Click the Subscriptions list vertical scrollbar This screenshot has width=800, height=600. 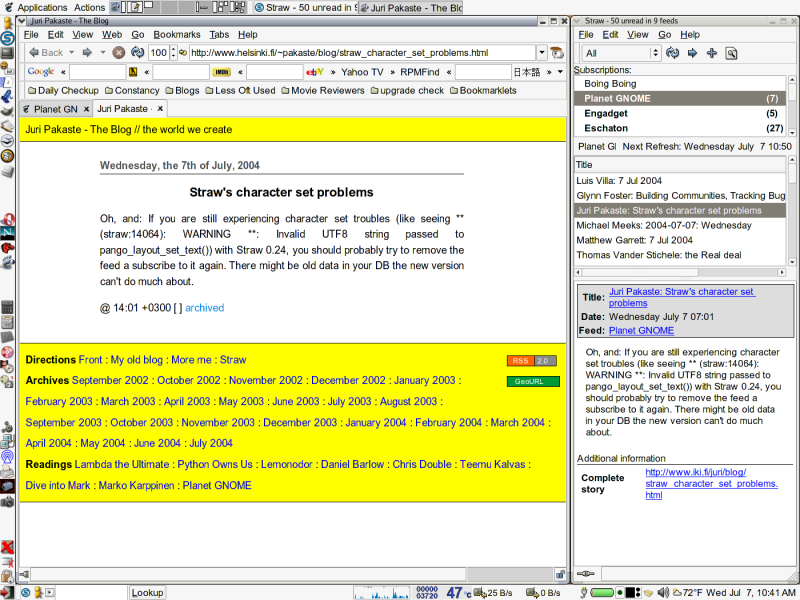click(x=792, y=106)
